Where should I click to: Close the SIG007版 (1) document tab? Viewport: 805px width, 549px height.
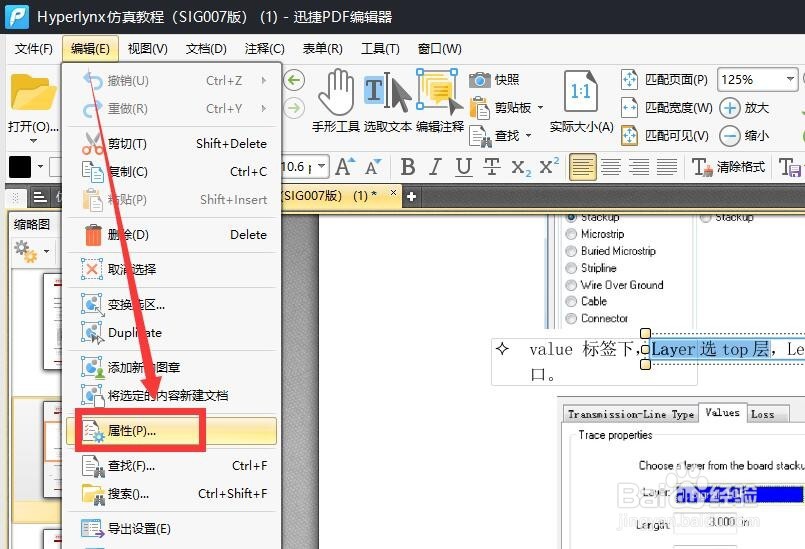click(393, 193)
